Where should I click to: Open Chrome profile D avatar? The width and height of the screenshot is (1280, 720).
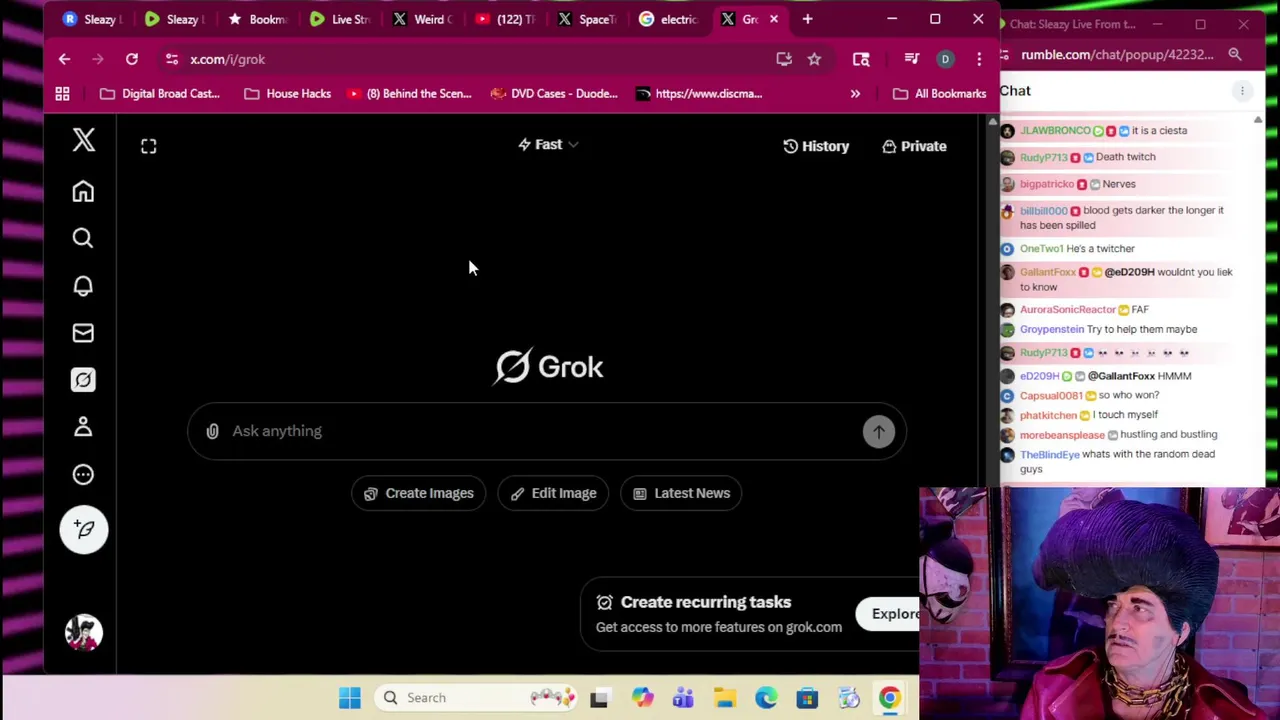pyautogui.click(x=945, y=59)
